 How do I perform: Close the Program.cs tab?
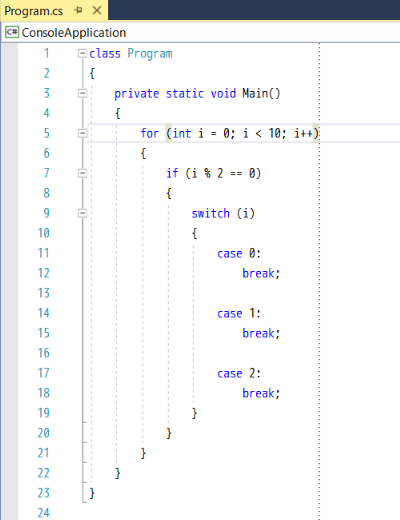97,10
